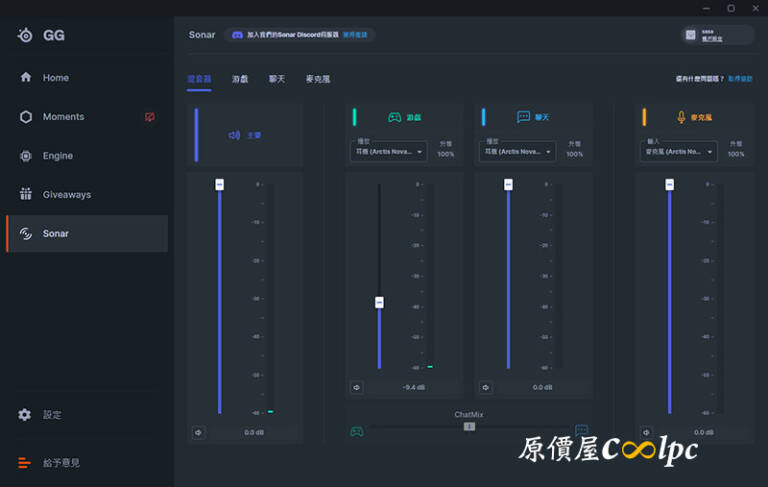Open the user account button
This screenshot has width=768, height=487.
716,35
